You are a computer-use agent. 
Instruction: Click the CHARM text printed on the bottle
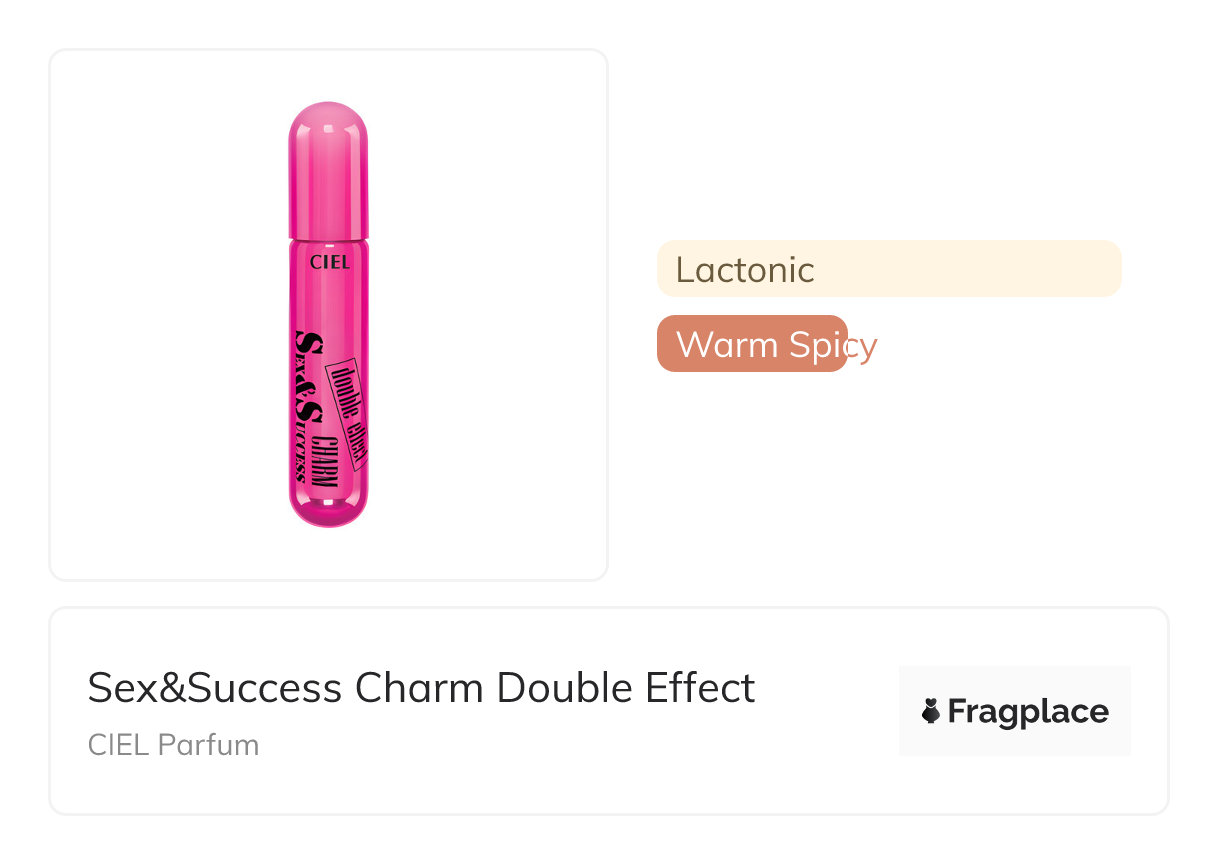coord(326,462)
